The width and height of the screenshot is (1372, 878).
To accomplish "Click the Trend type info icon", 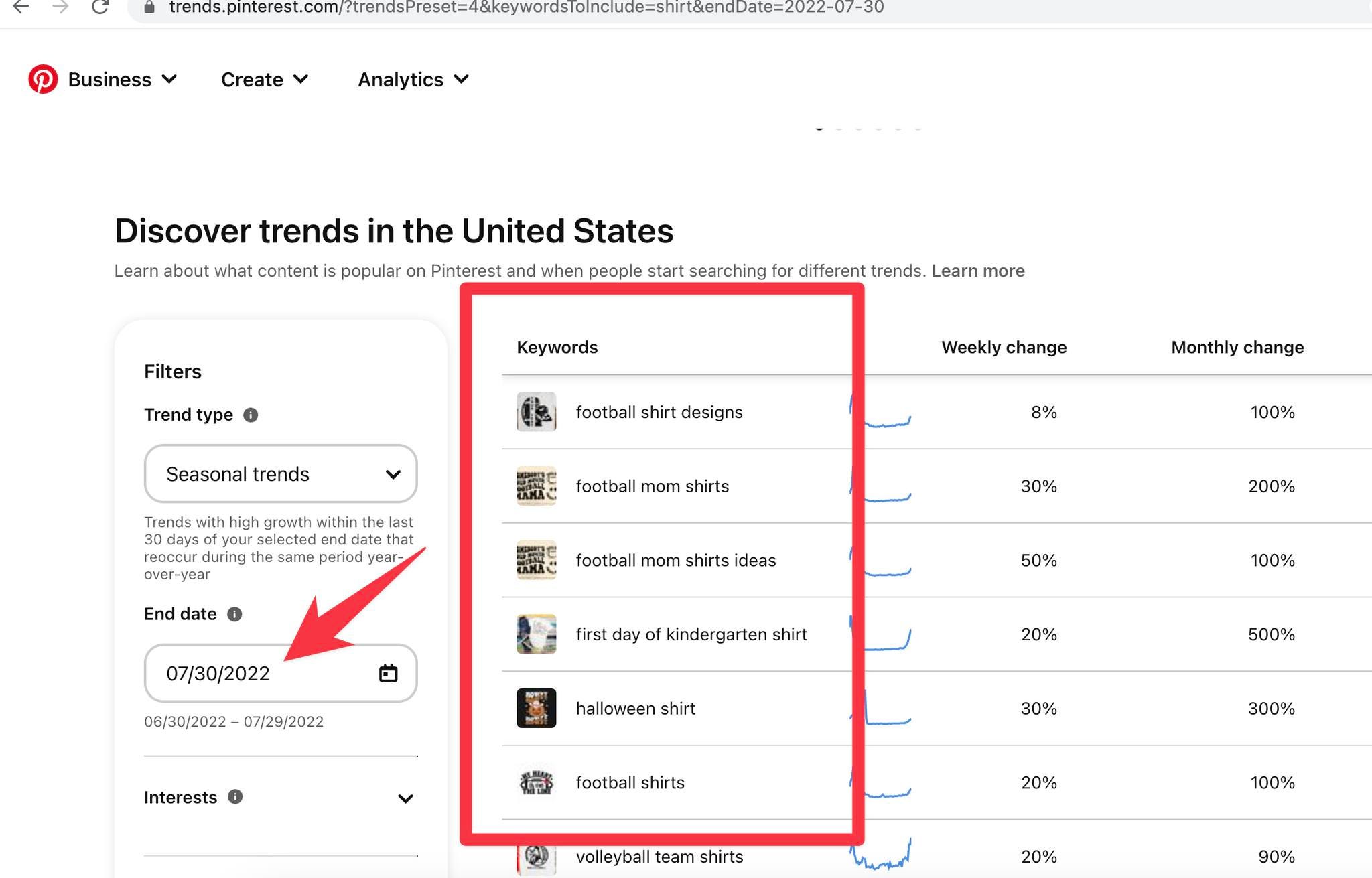I will (251, 415).
